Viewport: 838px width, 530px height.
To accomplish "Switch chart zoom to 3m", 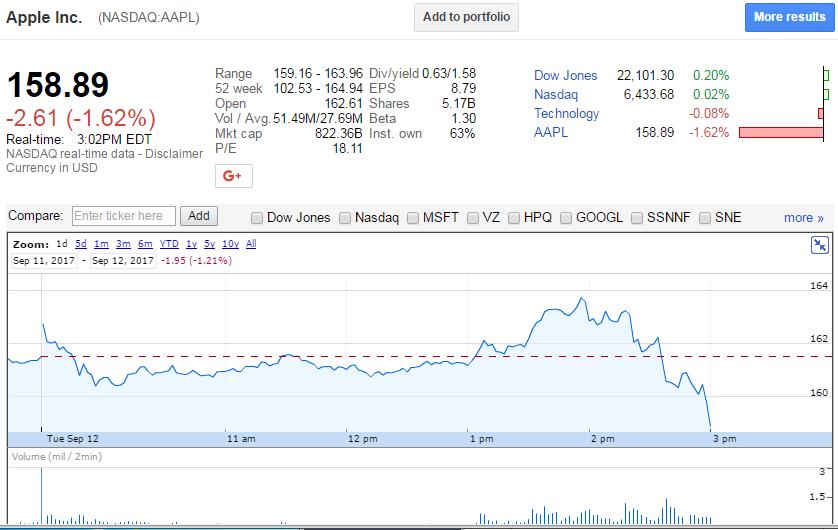I will pos(123,244).
